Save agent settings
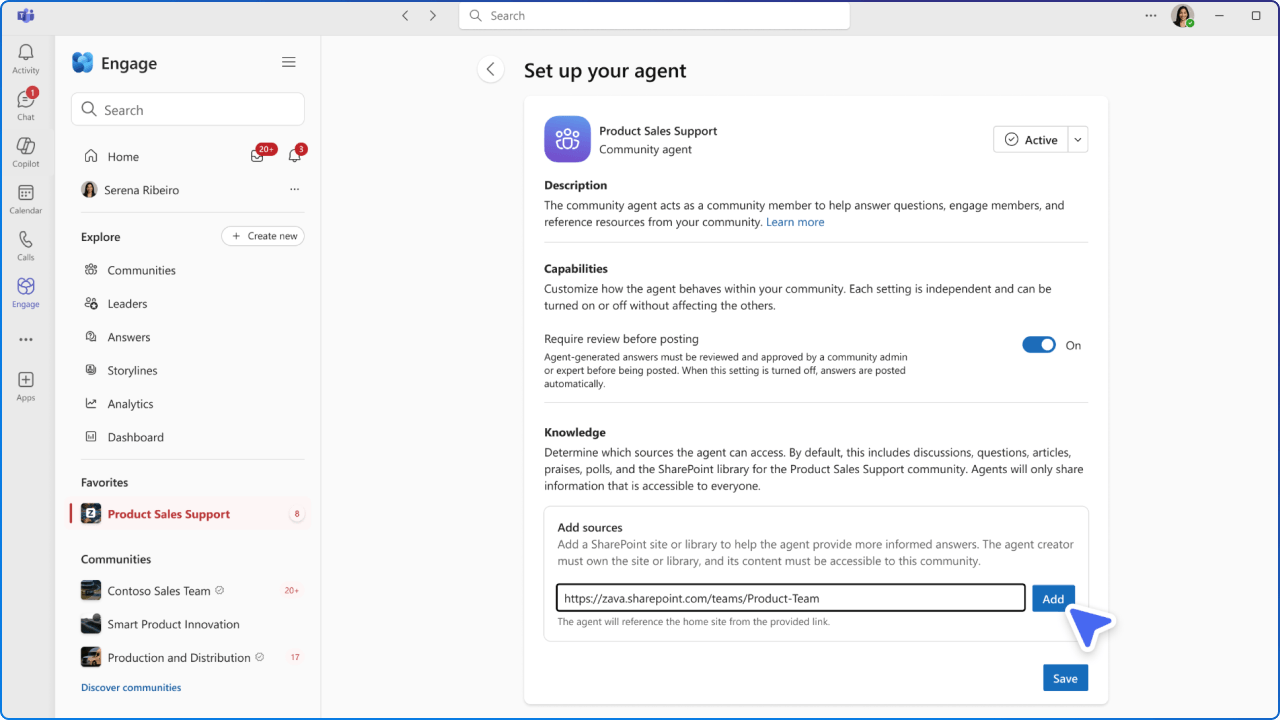1280x720 pixels. point(1065,678)
